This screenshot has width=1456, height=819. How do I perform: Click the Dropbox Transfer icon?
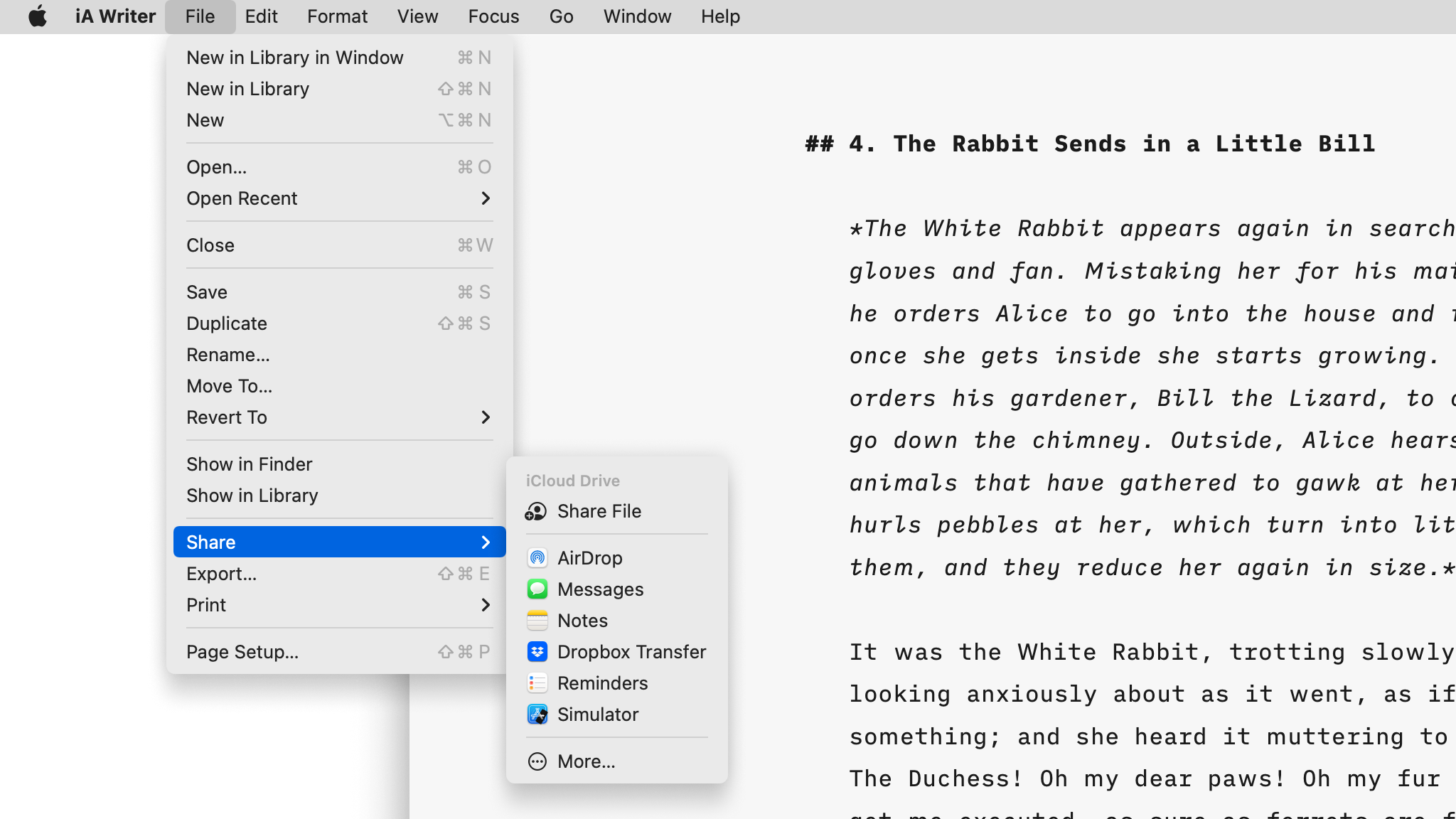(537, 652)
